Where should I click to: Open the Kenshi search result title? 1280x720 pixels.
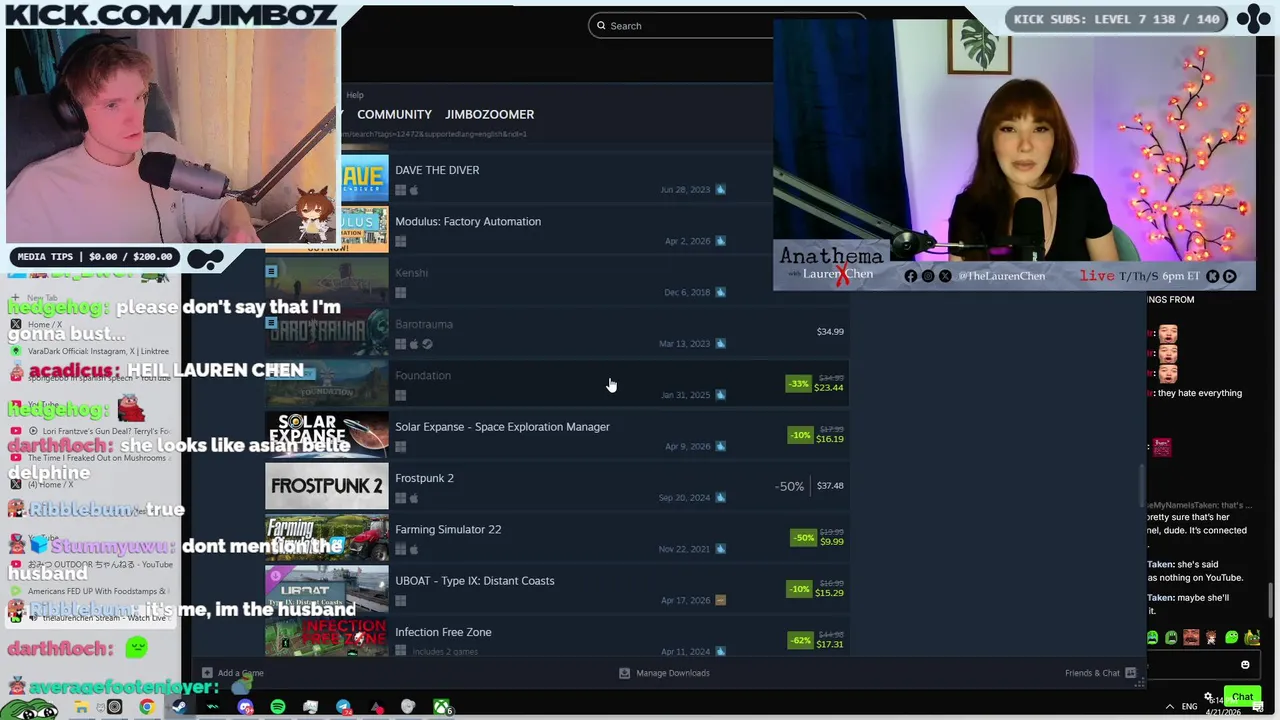coord(411,273)
